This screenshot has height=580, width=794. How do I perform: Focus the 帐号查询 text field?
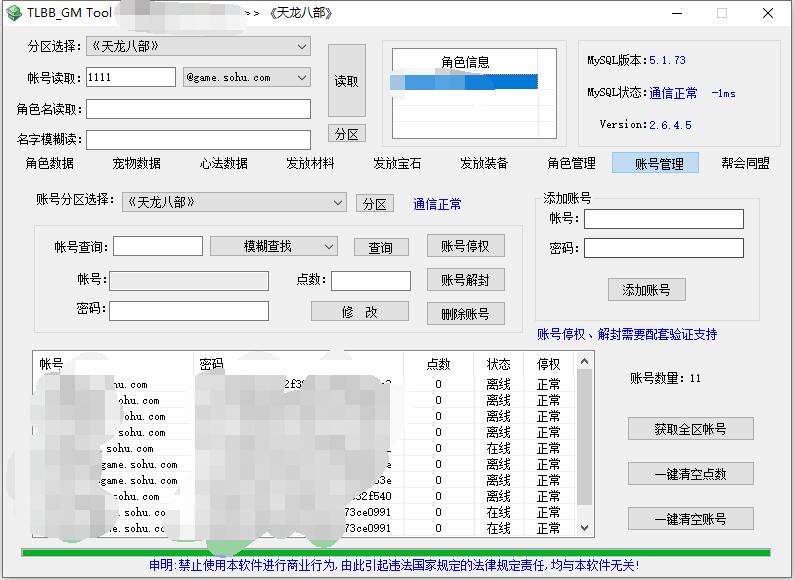(x=158, y=246)
